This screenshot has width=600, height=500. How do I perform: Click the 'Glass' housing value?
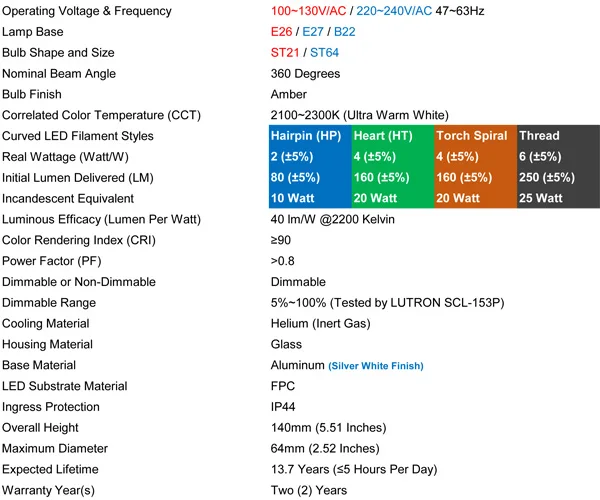pyautogui.click(x=286, y=344)
